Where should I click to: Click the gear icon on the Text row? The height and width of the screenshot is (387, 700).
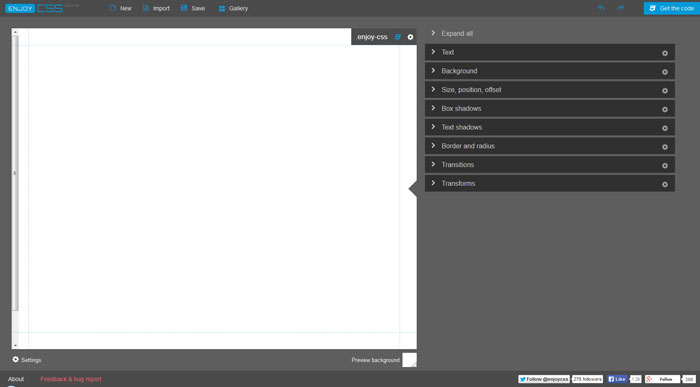(x=665, y=53)
